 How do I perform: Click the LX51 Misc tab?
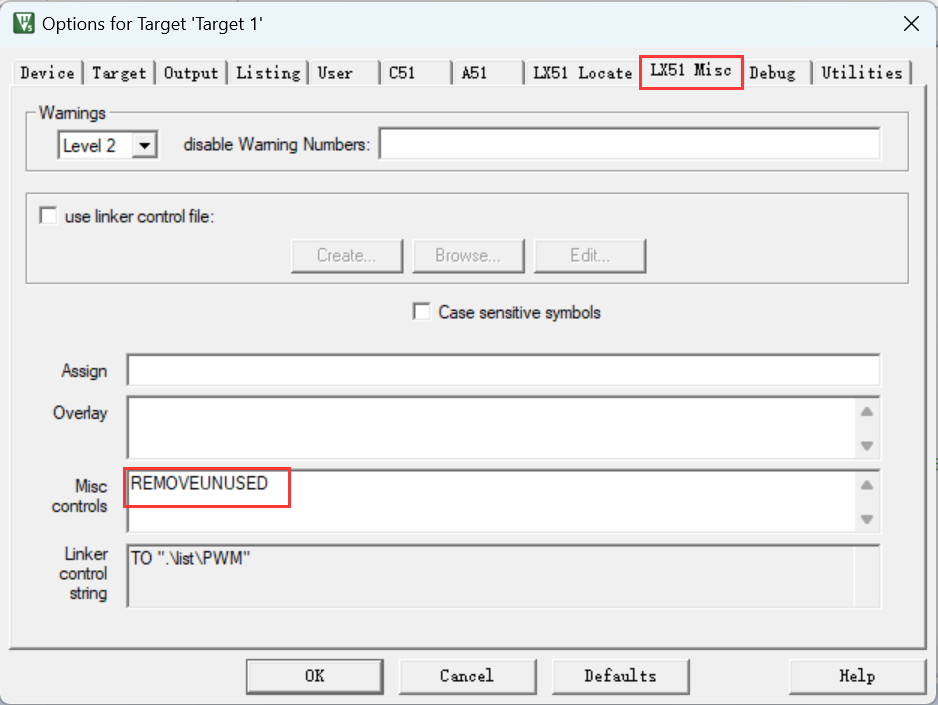(x=691, y=71)
